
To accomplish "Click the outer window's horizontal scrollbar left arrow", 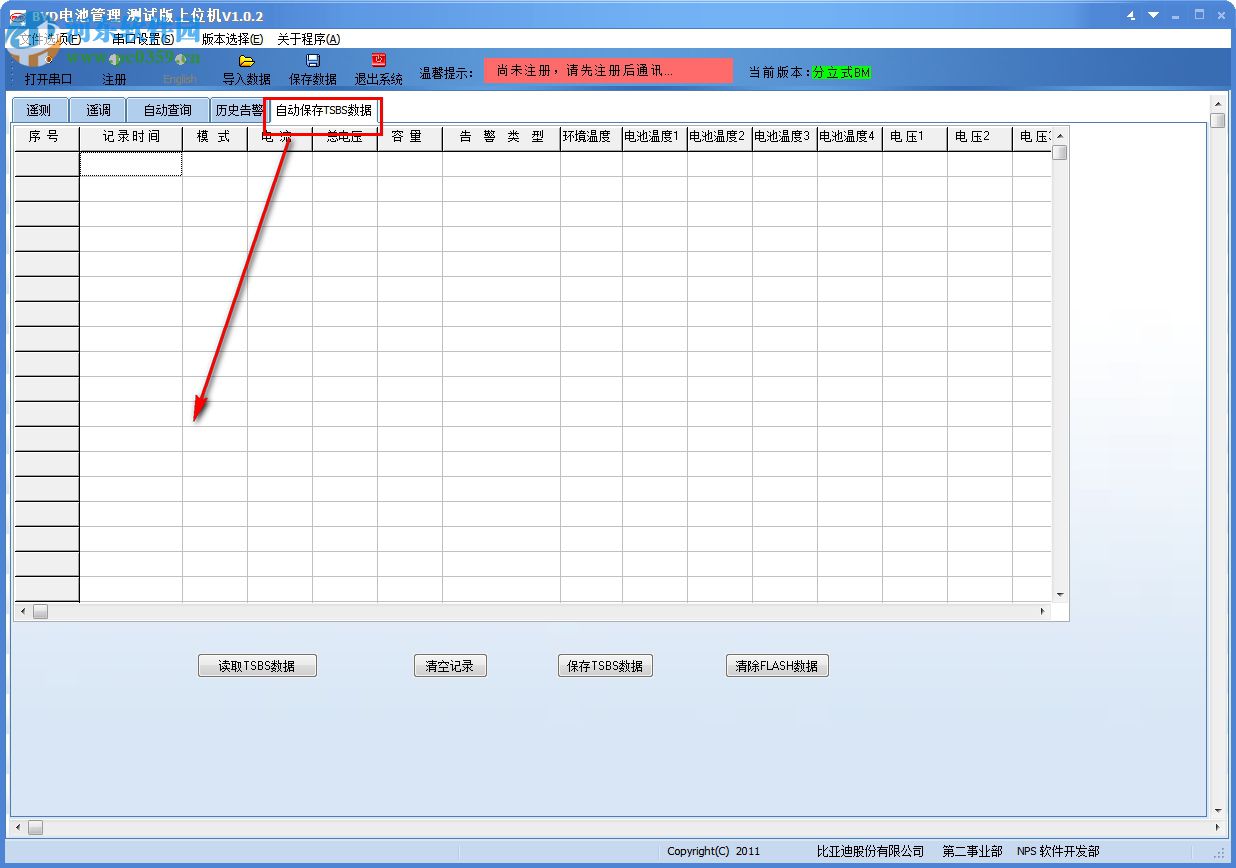I will 17,827.
